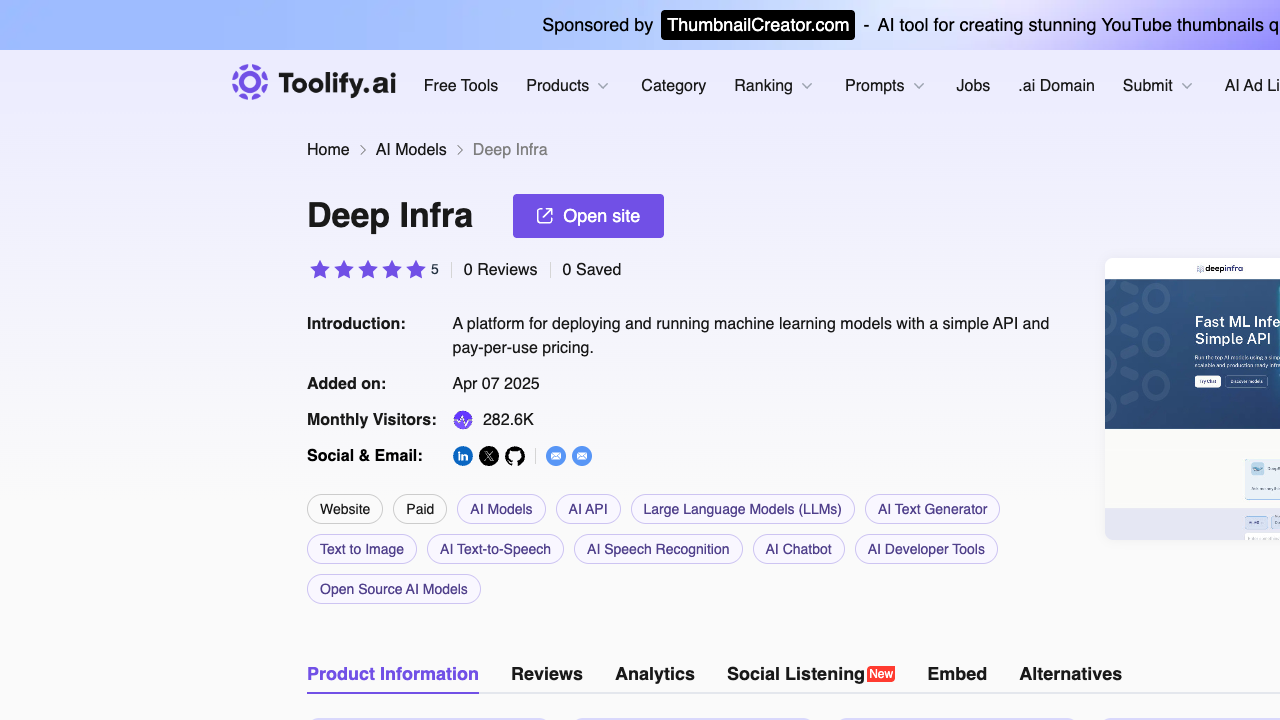Screen dimensions: 1280x720
Task: Expand the Ranking dropdown menu
Action: (774, 86)
